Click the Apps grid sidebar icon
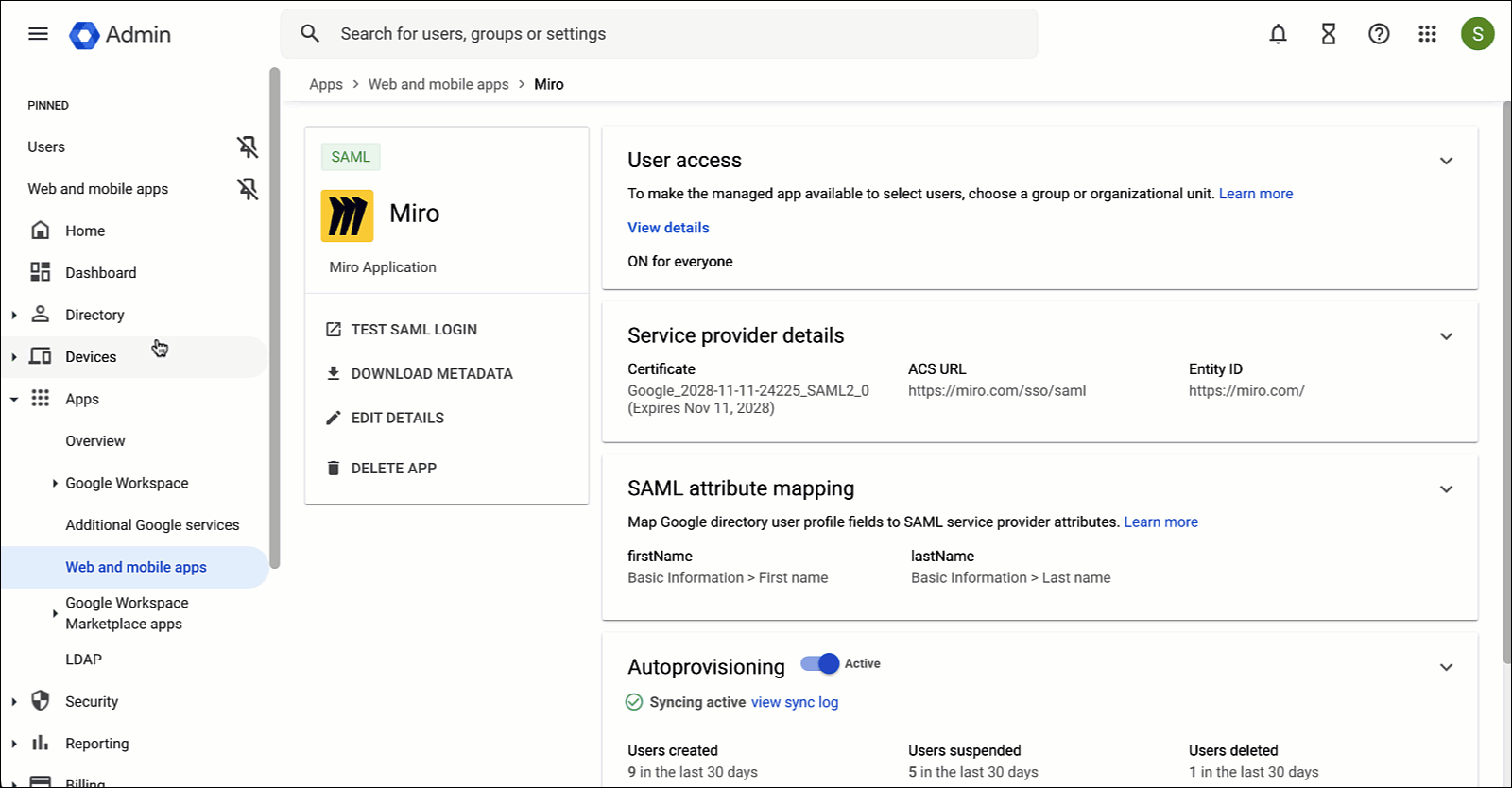The image size is (1512, 788). click(x=41, y=398)
